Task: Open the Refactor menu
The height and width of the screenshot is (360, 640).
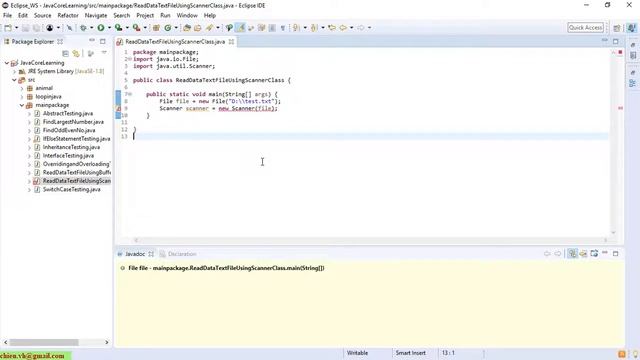Action: [68, 16]
